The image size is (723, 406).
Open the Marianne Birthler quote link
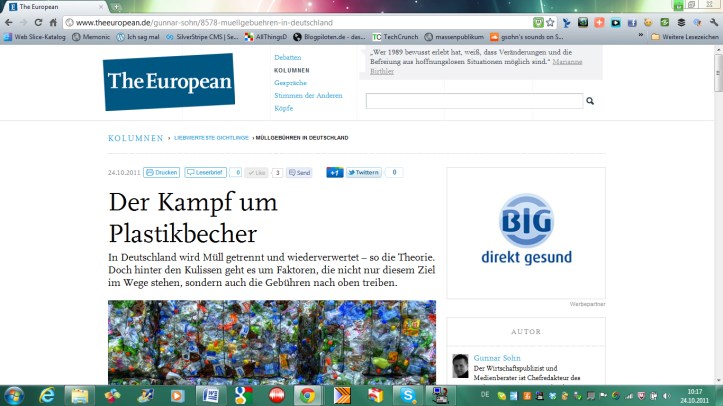pyautogui.click(x=567, y=62)
